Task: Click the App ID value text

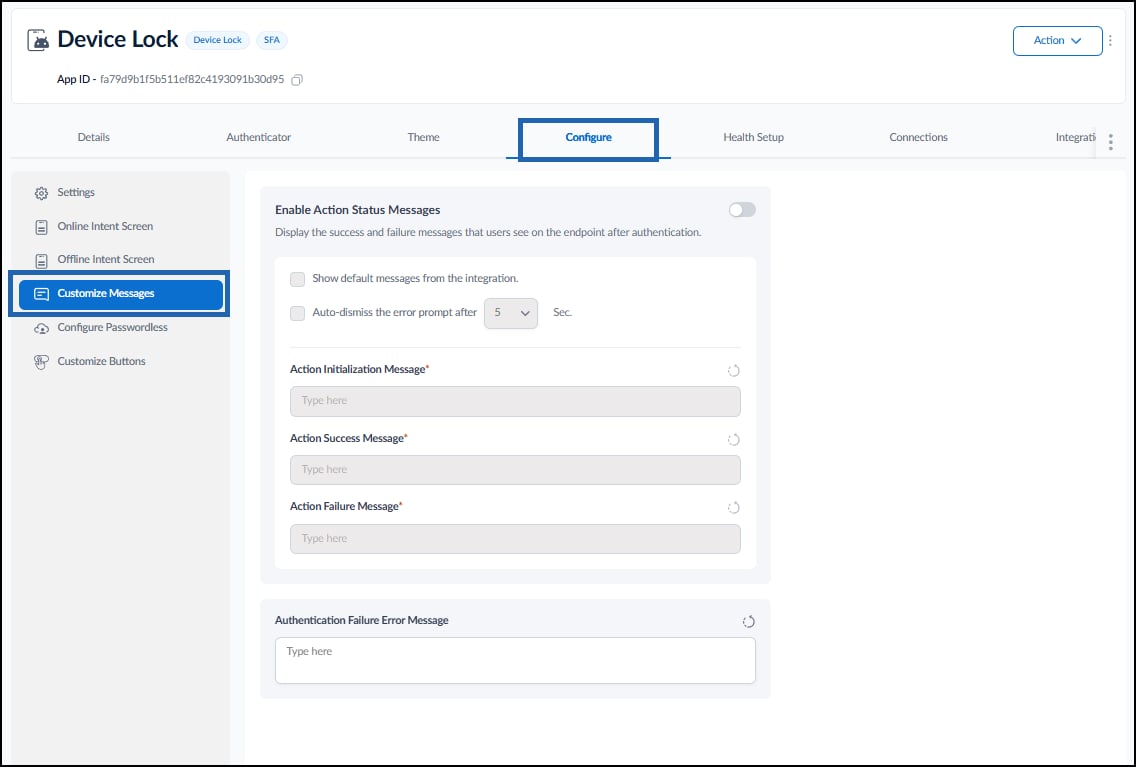Action: (192, 79)
